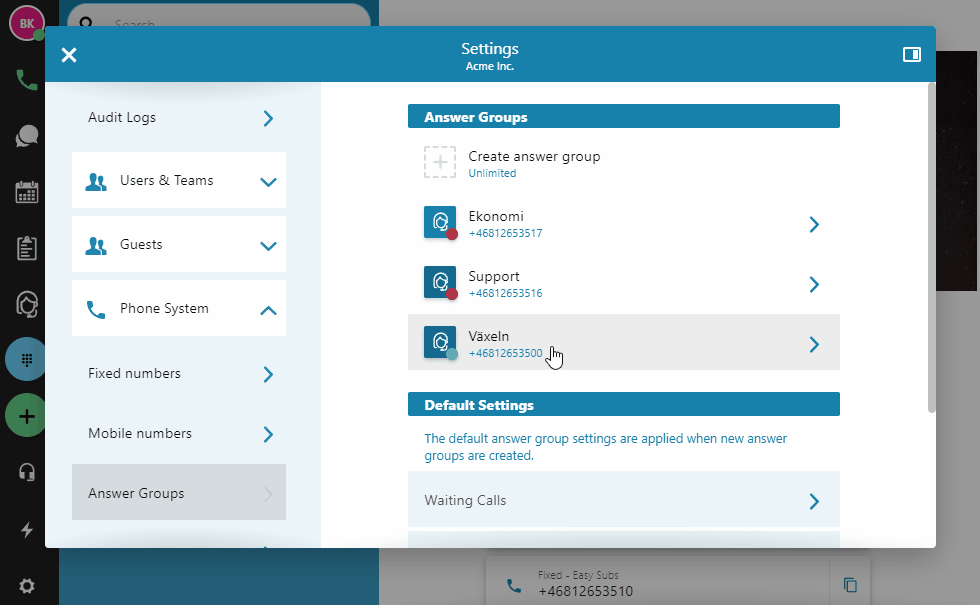The image size is (980, 605).
Task: Click the Acme Inc. subtitle
Action: [x=489, y=66]
